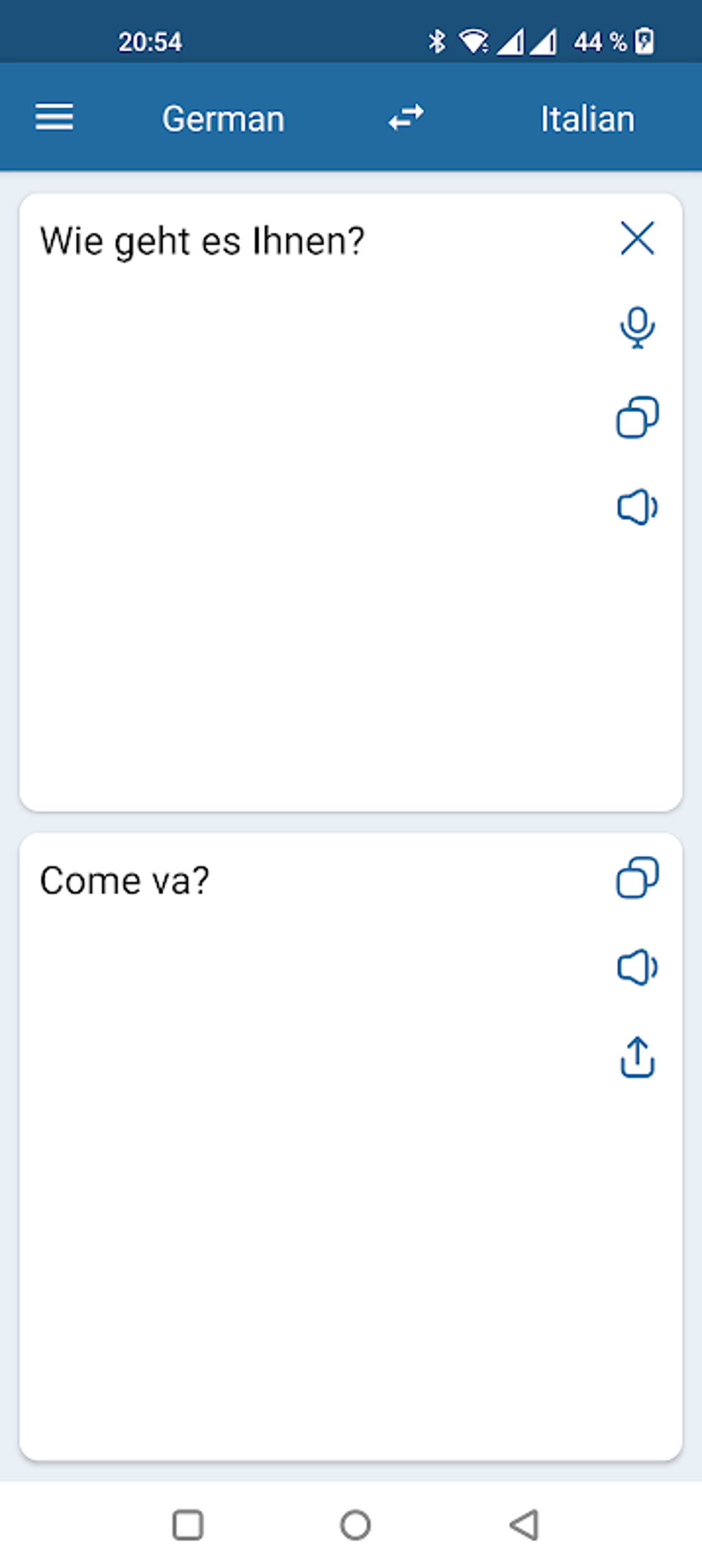Share the Italian translation

[637, 1057]
